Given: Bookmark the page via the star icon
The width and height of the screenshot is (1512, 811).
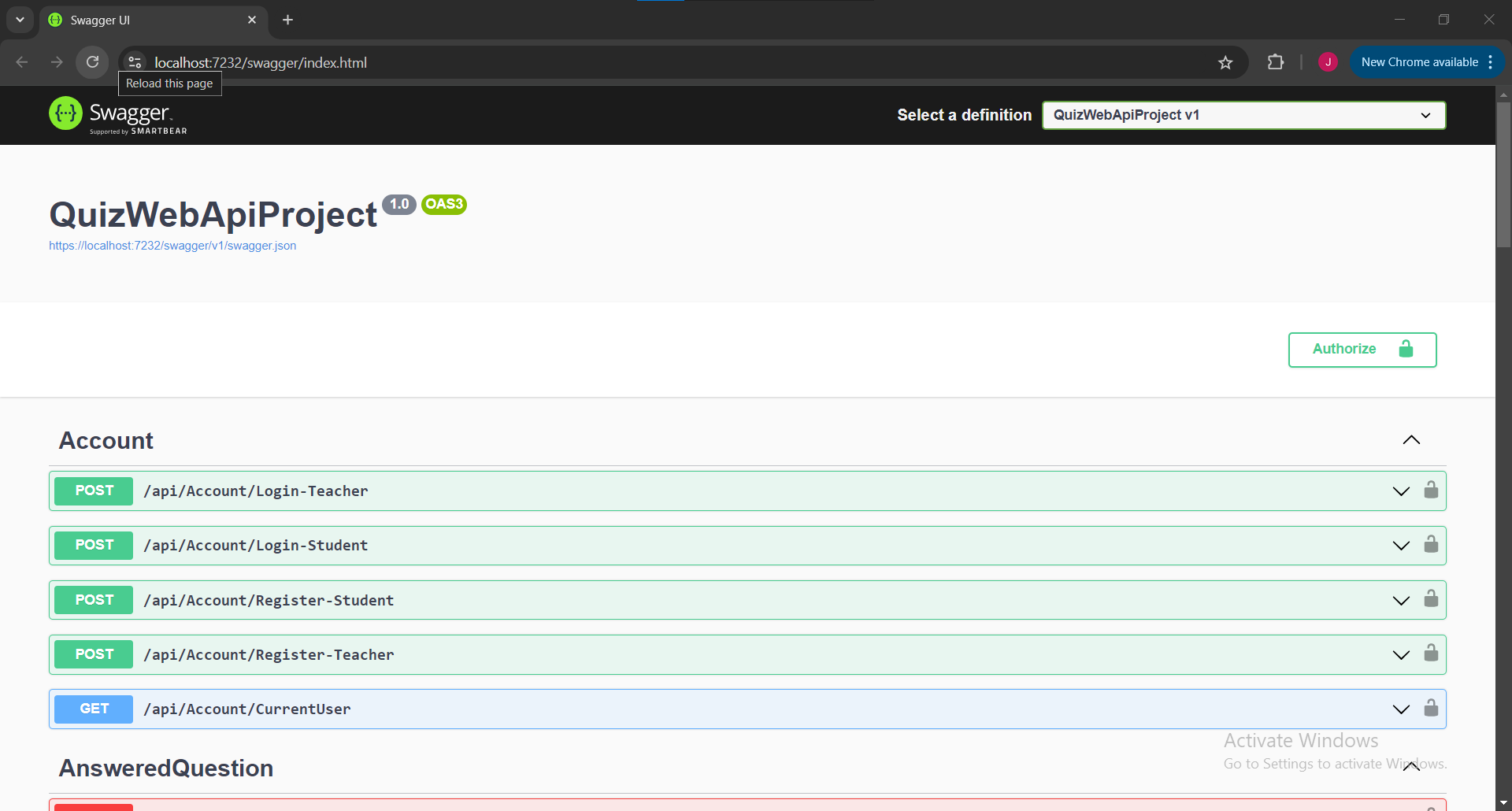Looking at the screenshot, I should (x=1226, y=62).
